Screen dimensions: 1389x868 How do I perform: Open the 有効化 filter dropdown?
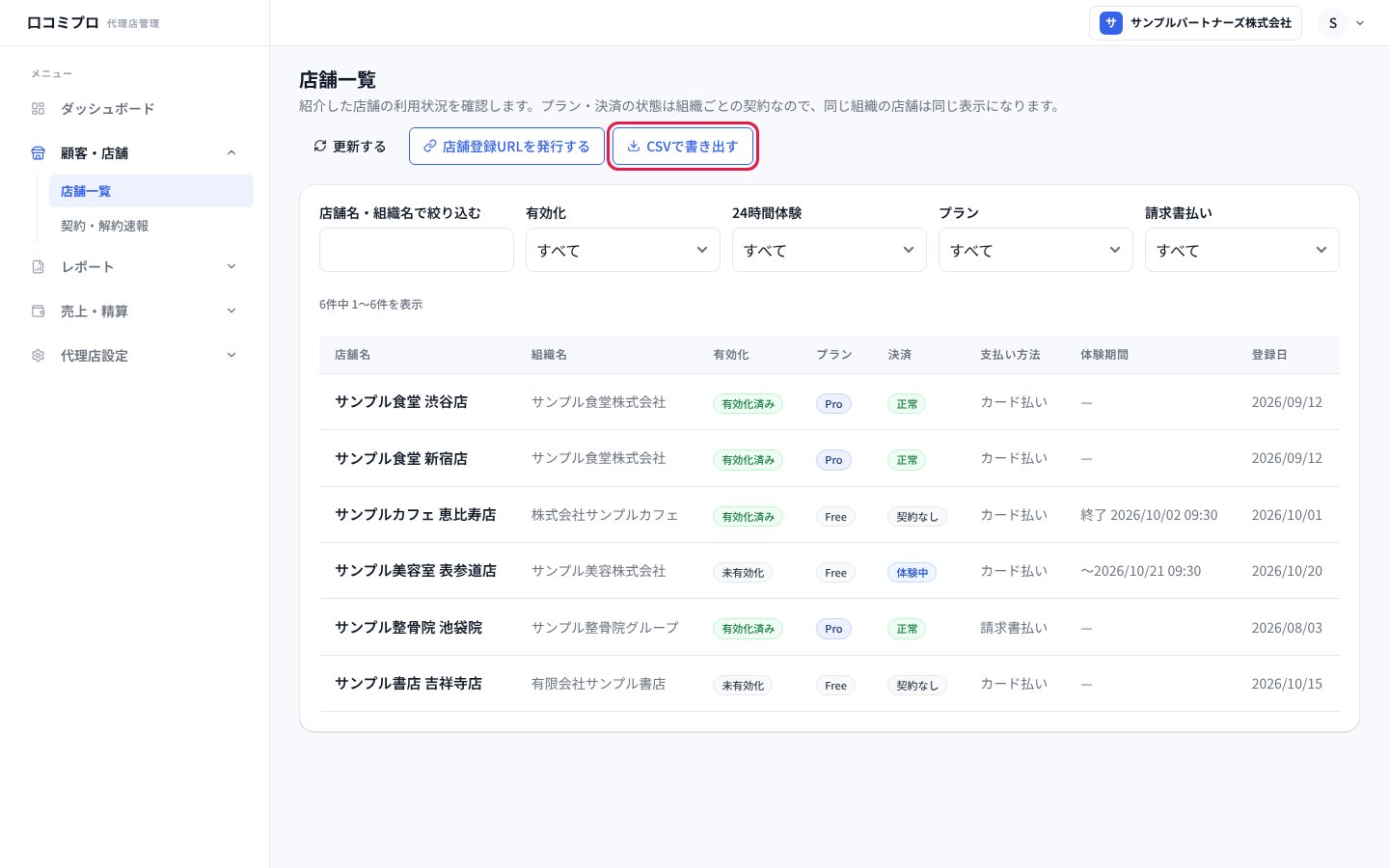click(623, 250)
